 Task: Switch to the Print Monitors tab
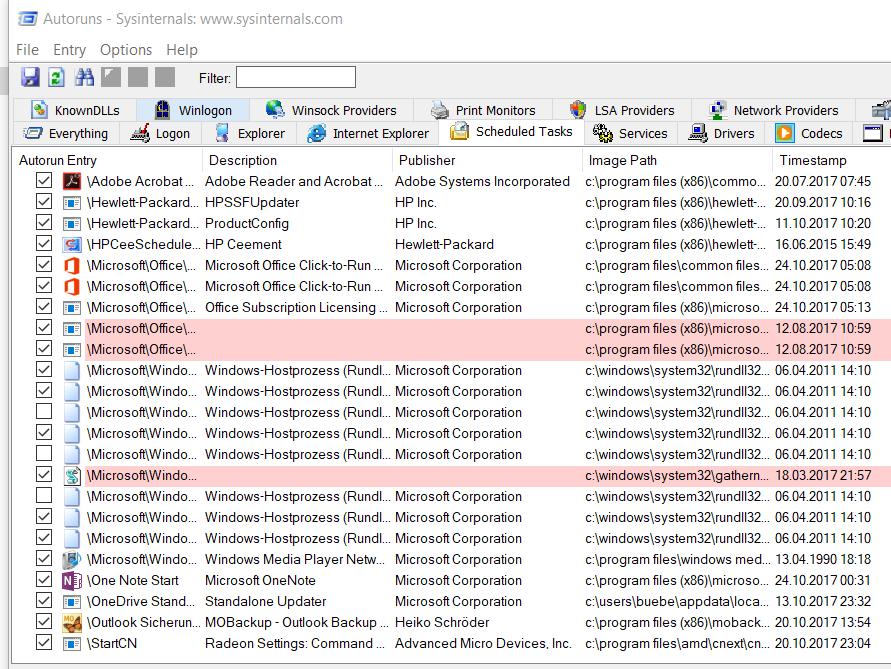coord(483,110)
